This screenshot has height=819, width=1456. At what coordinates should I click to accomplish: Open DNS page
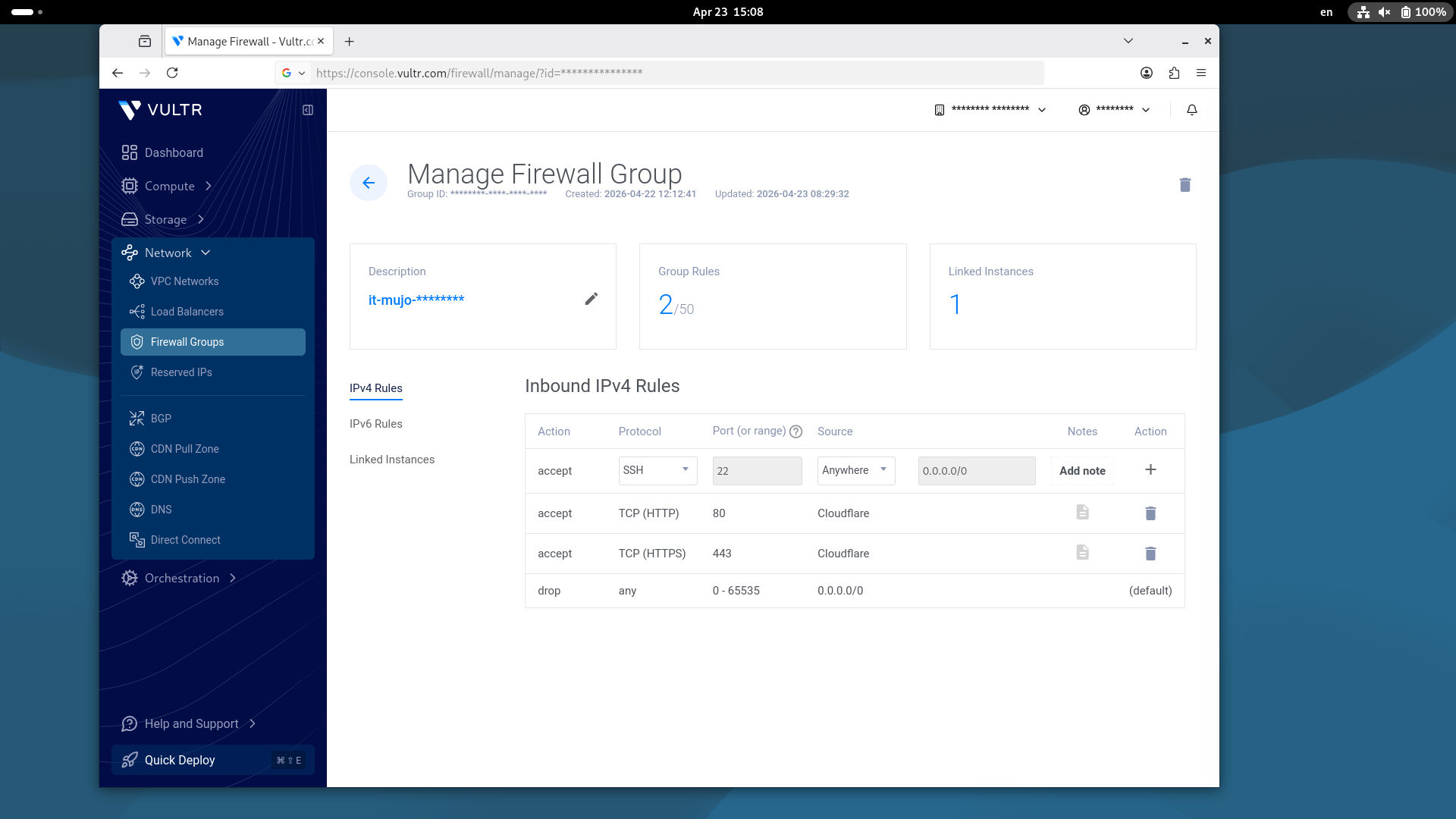150,510
